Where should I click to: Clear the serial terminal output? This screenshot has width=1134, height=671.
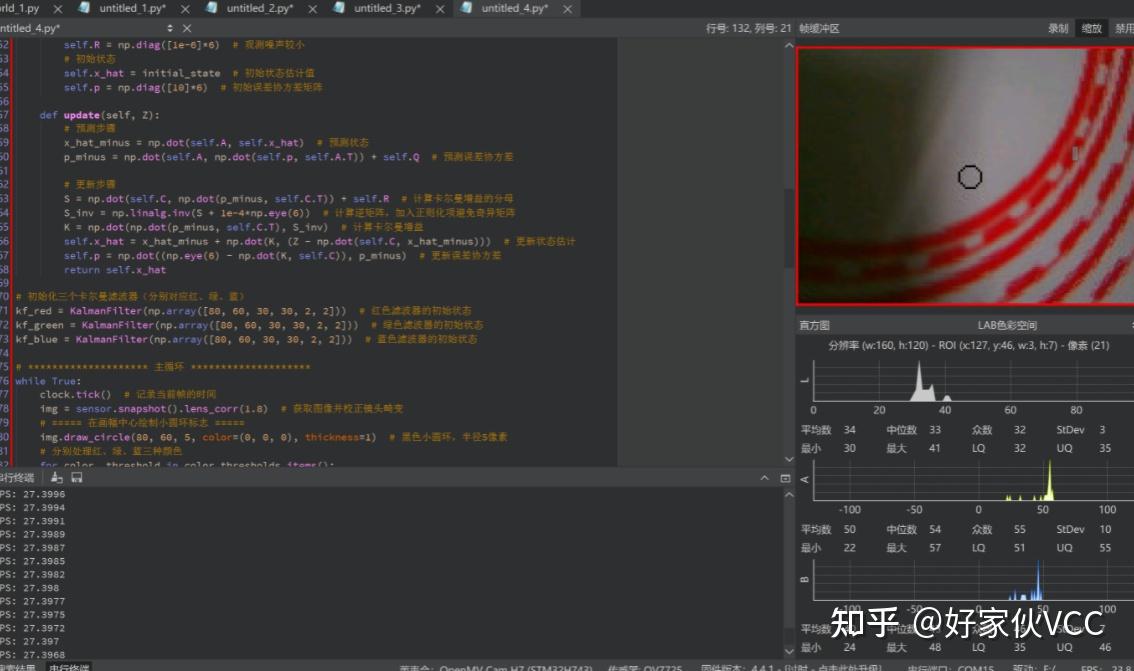point(56,478)
